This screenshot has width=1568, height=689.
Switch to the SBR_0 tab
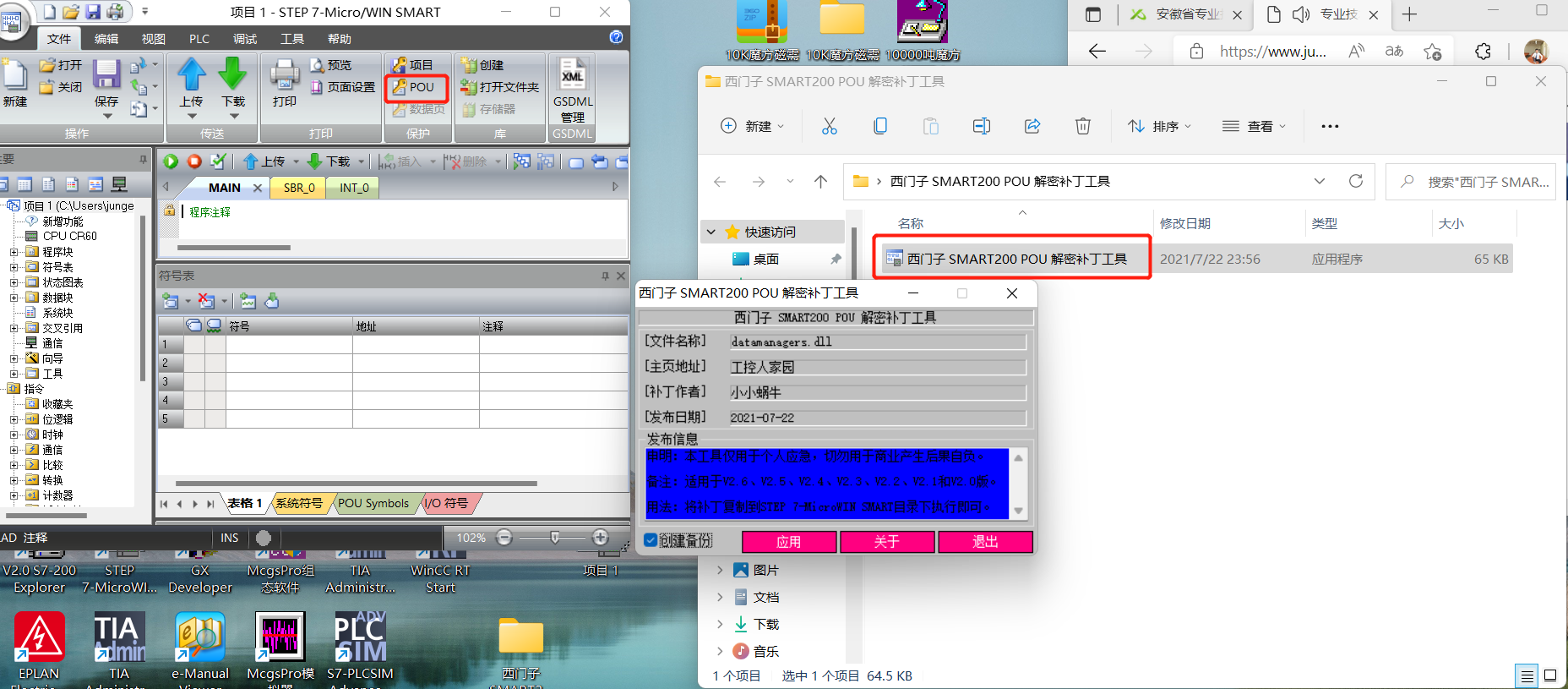point(299,188)
